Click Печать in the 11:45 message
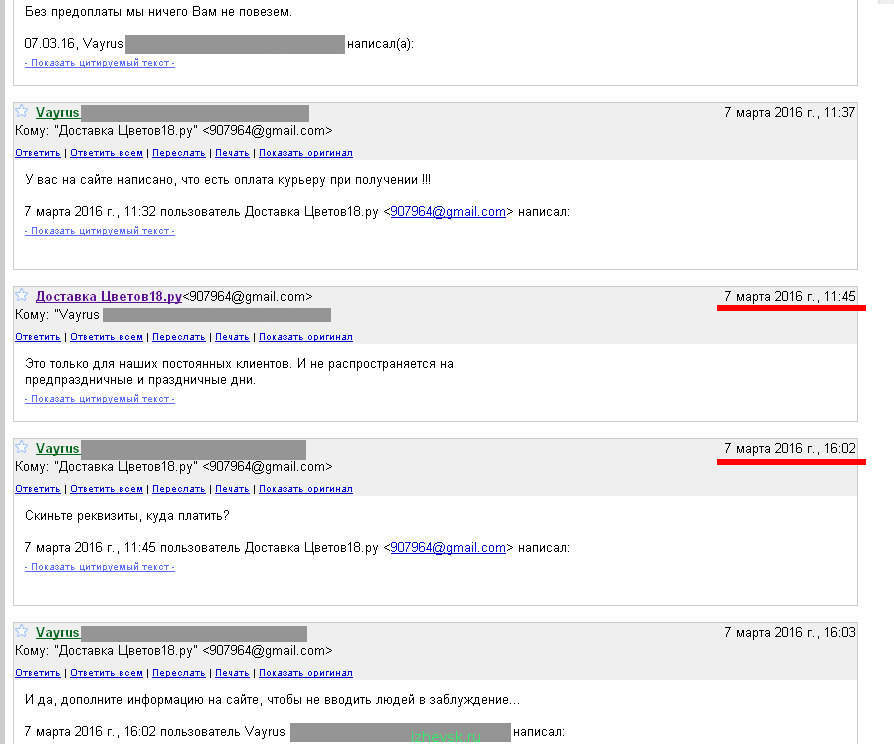This screenshot has width=894, height=744. (232, 337)
